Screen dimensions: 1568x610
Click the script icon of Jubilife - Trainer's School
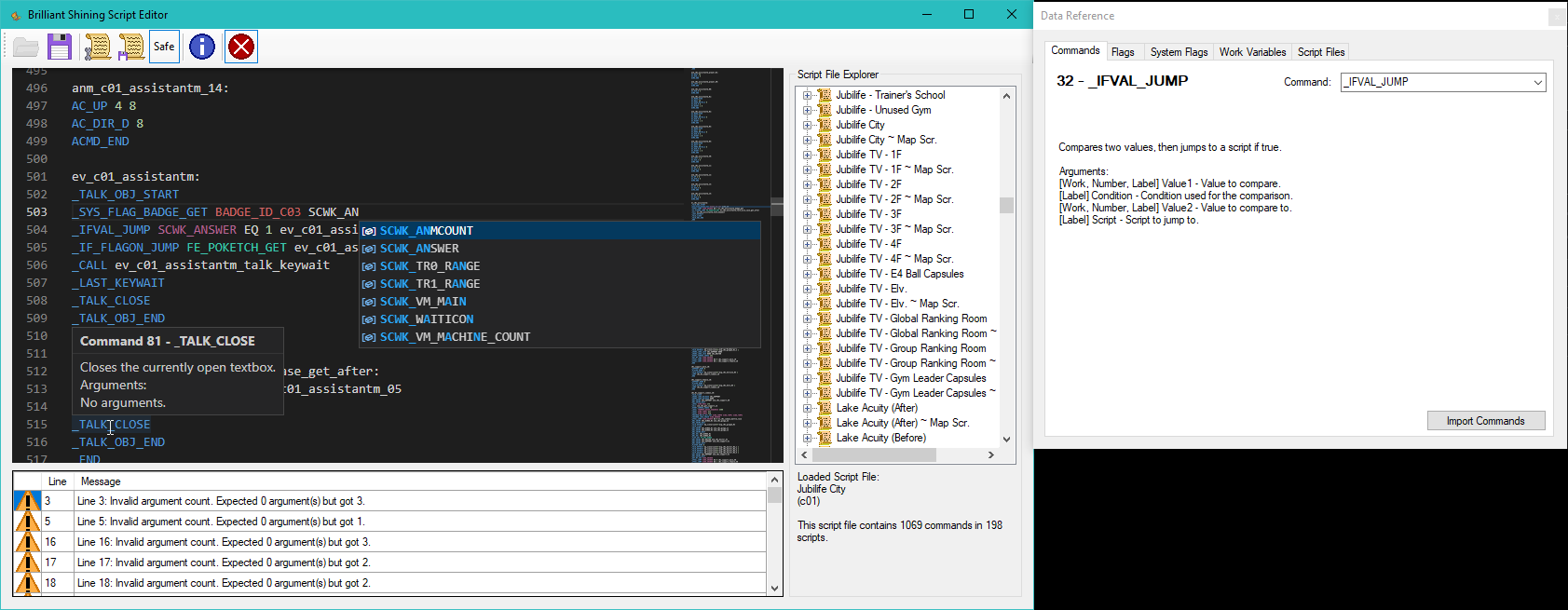click(825, 95)
